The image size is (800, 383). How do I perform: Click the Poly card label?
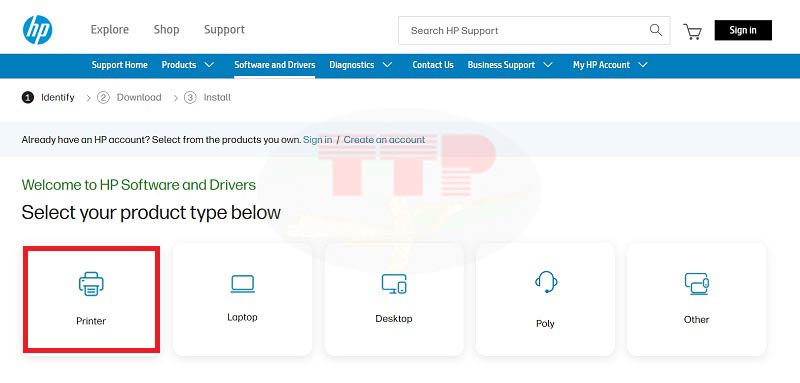pos(545,324)
